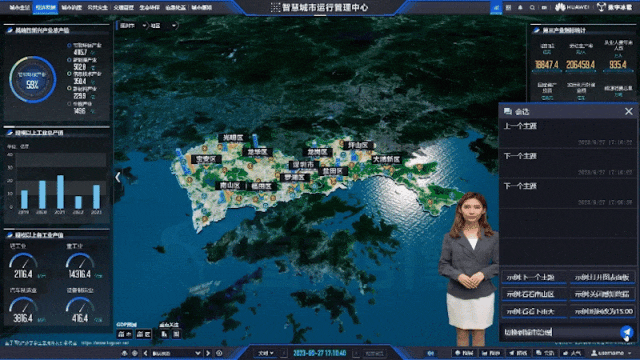Screen dimensions: 640x360
Task: Open the username dropdown in bottom-right corner
Action: tap(611, 353)
